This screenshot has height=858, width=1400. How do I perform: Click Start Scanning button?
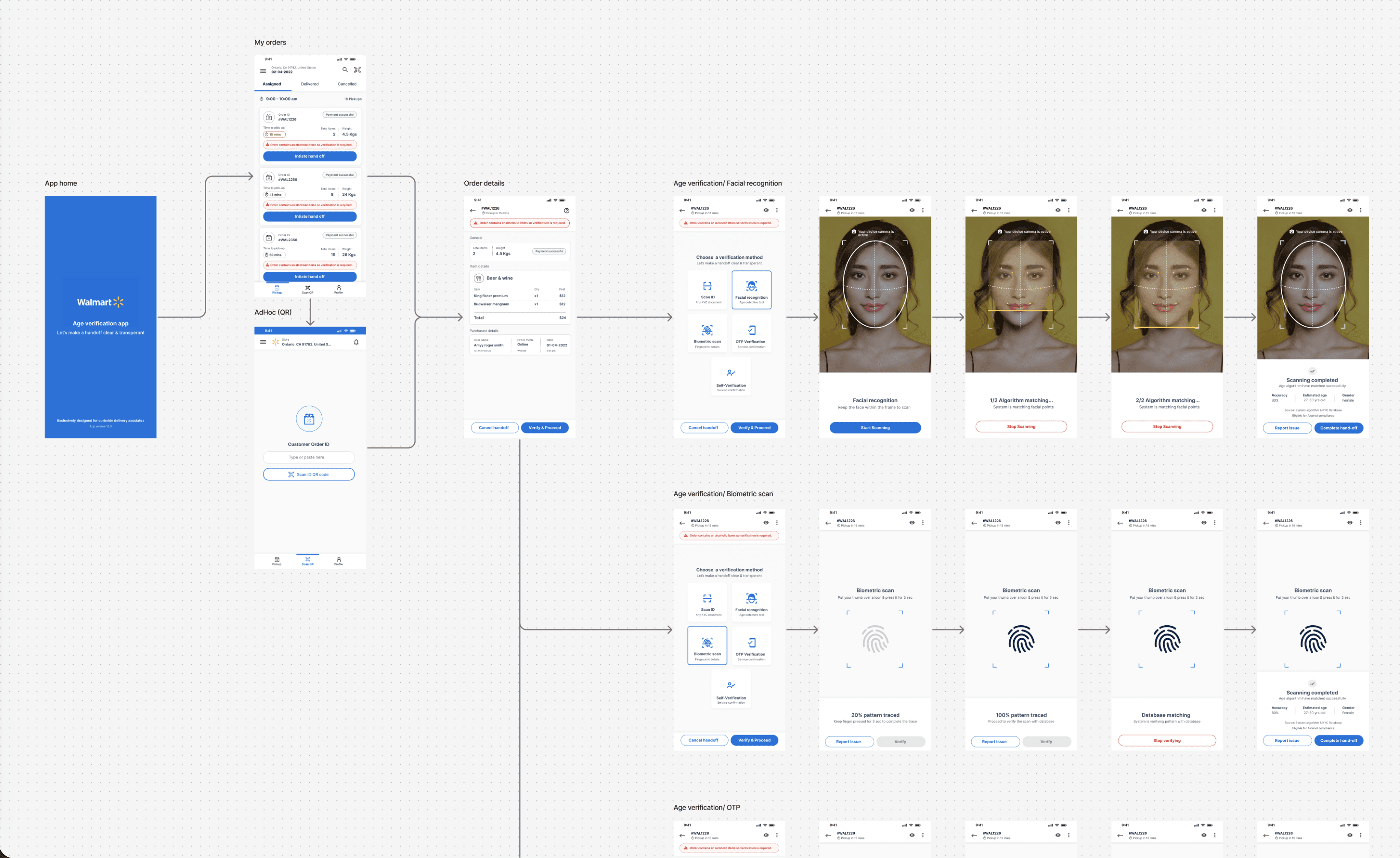[x=875, y=428]
